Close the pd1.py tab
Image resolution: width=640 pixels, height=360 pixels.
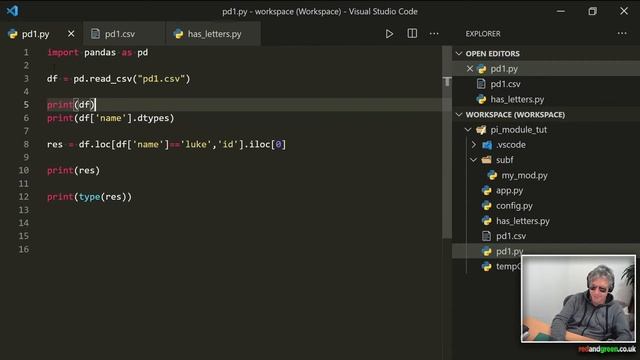click(71, 33)
